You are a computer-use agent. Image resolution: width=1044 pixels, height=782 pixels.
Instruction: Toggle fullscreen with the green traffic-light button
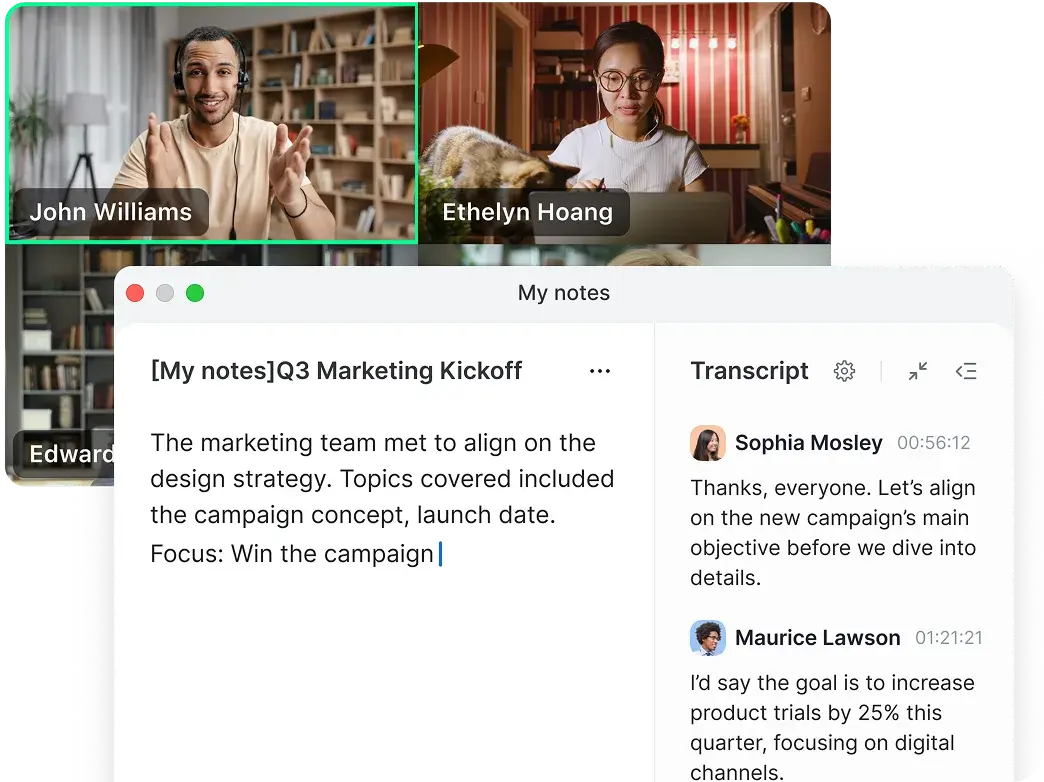click(195, 293)
